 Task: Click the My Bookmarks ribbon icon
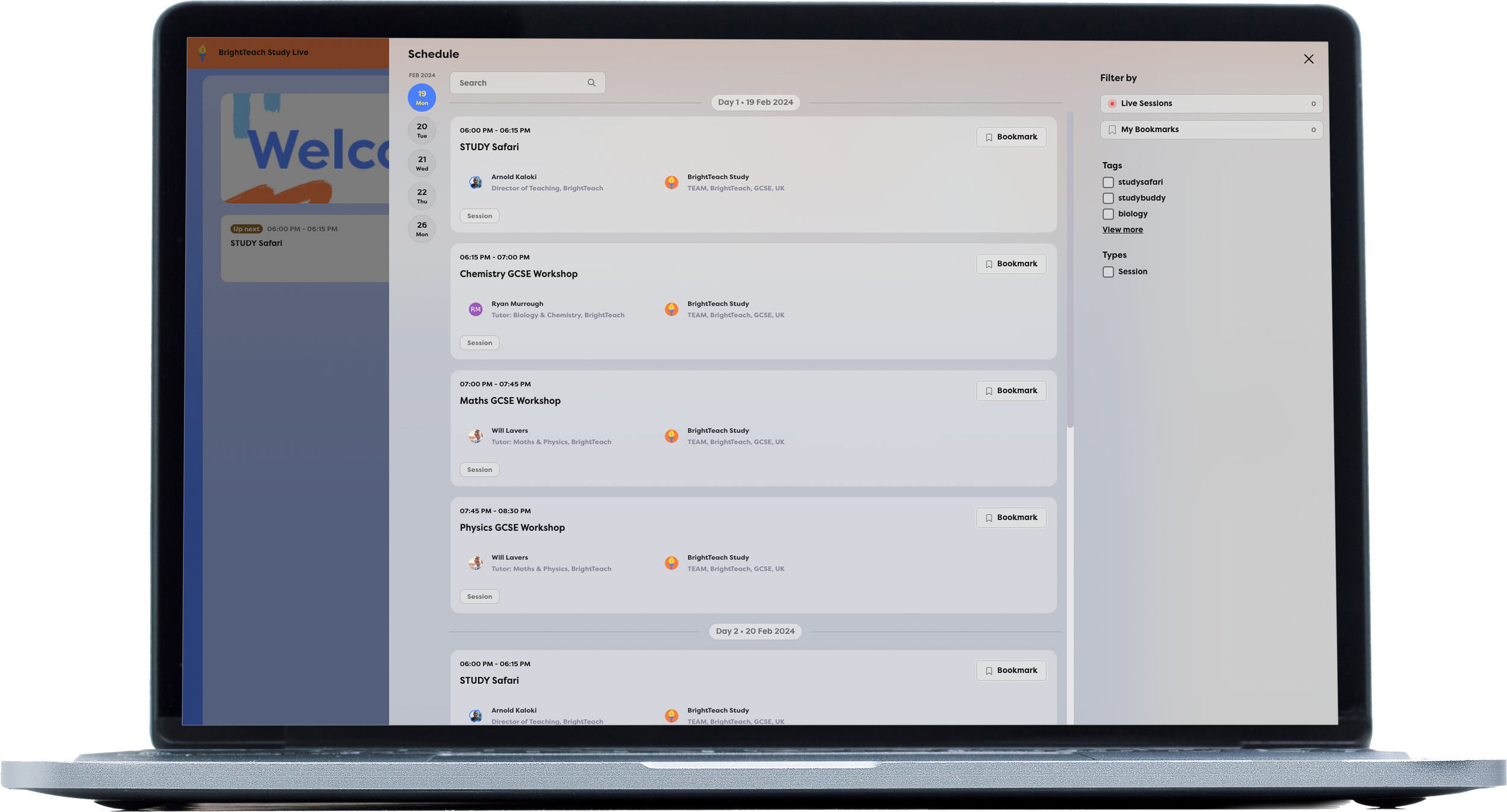pyautogui.click(x=1112, y=130)
